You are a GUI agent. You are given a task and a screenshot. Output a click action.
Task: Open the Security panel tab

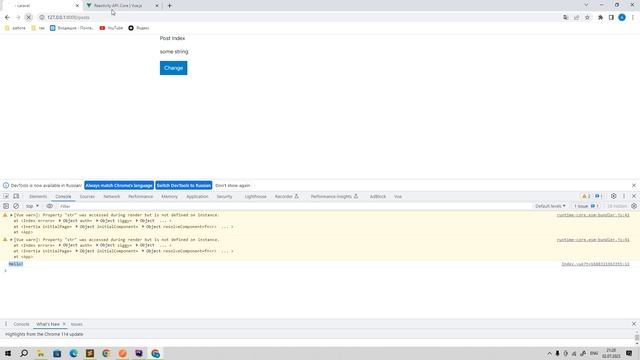tap(224, 196)
